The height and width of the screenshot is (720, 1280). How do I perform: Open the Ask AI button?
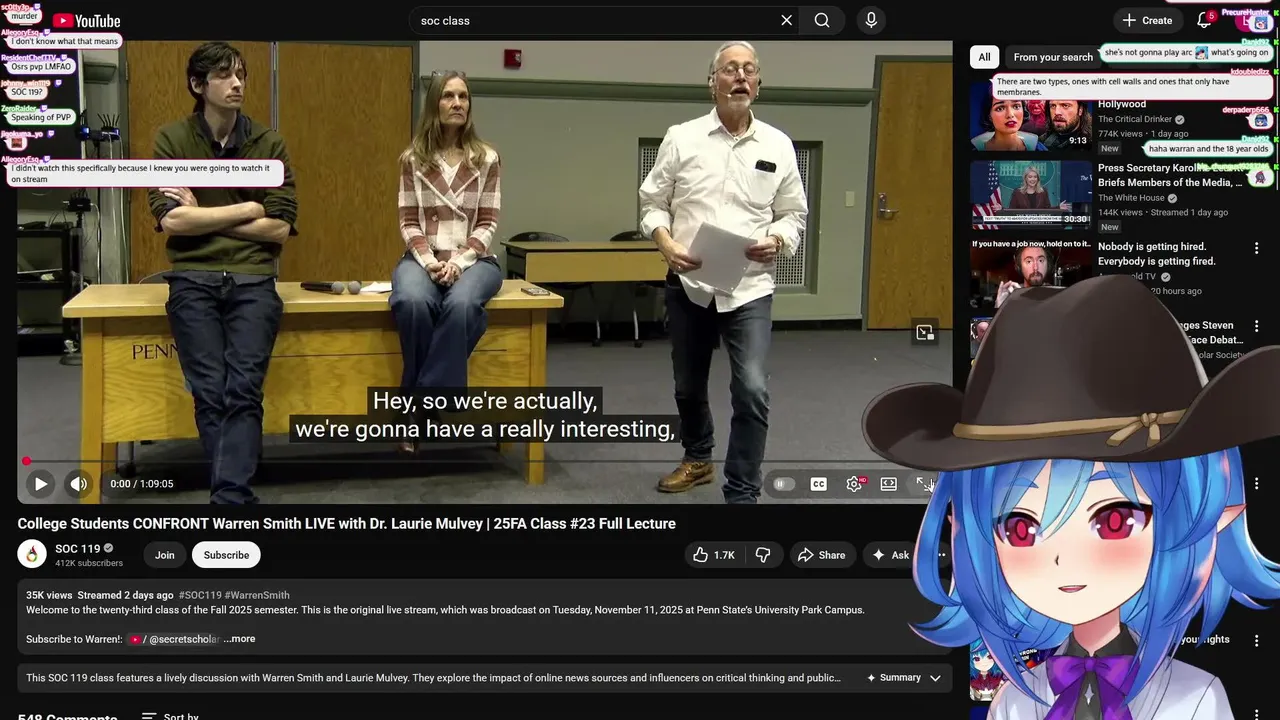[x=891, y=555]
